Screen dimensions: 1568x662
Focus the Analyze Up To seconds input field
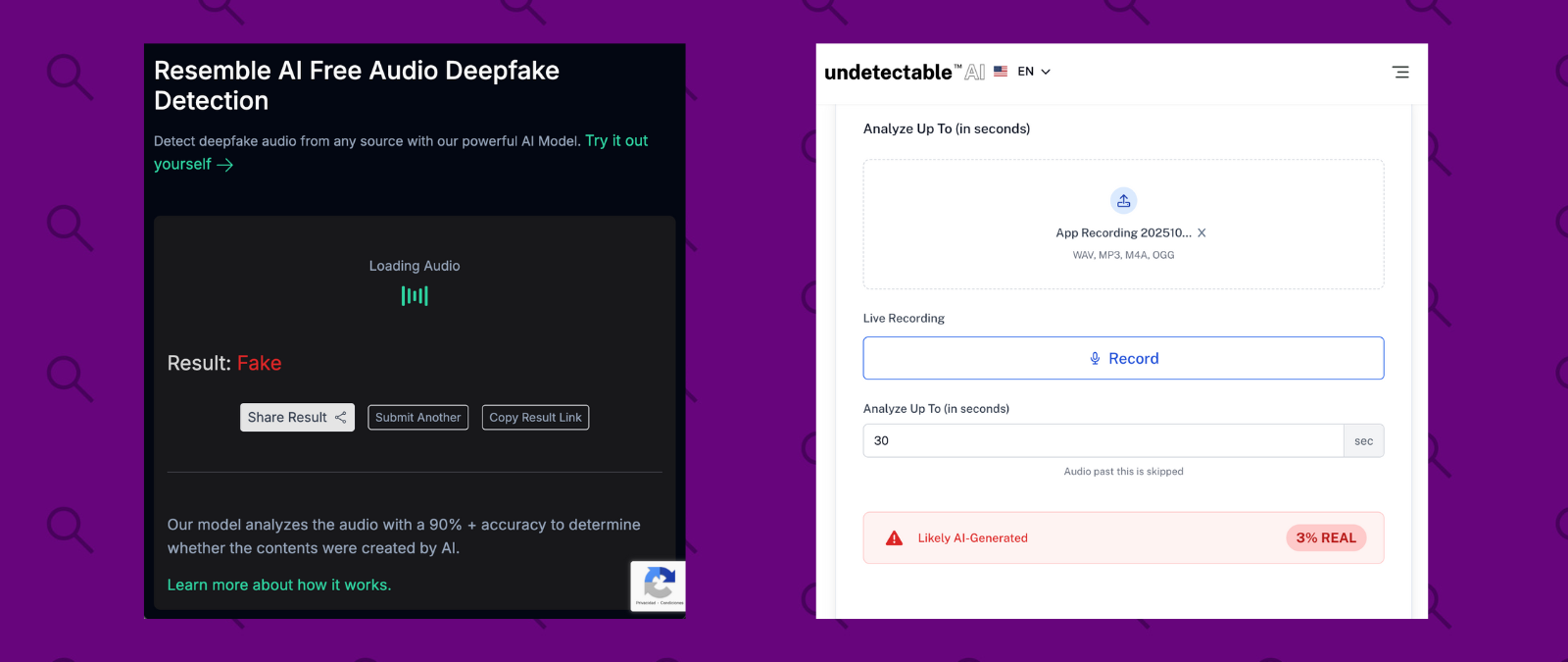tap(1102, 440)
